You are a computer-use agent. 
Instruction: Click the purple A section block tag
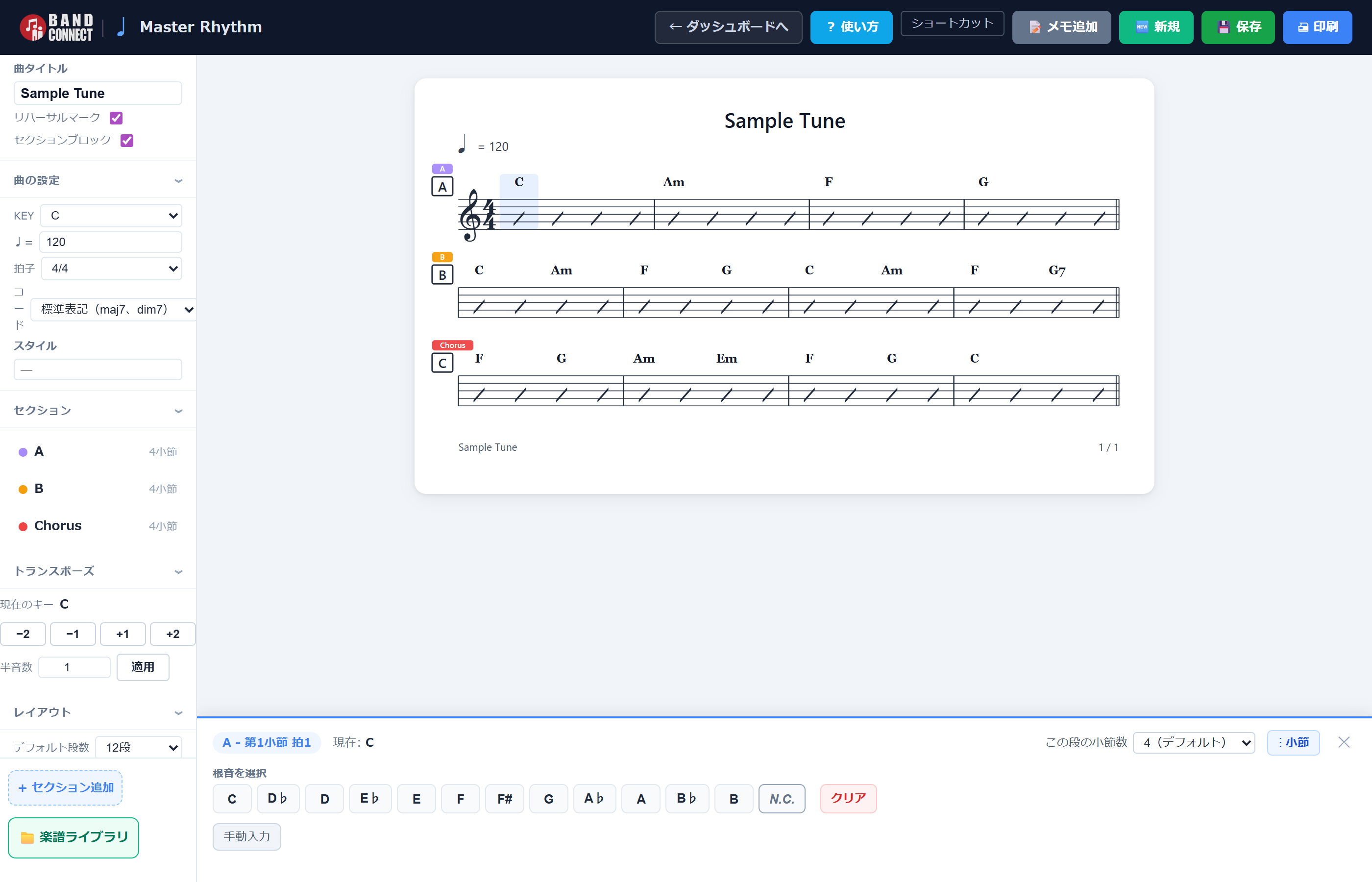442,169
